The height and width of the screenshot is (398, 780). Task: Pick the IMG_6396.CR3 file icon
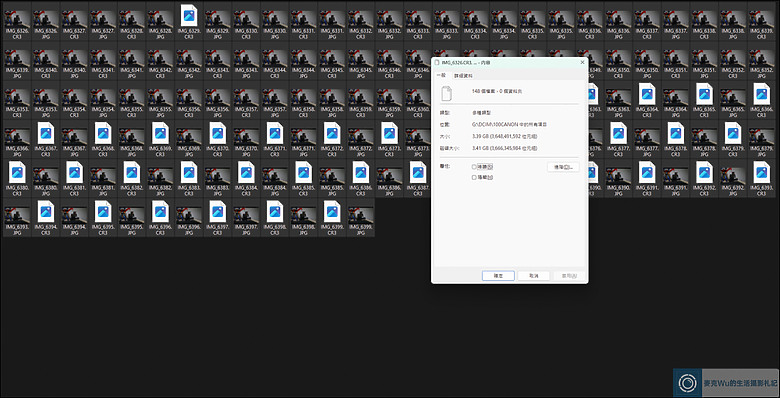(160, 211)
